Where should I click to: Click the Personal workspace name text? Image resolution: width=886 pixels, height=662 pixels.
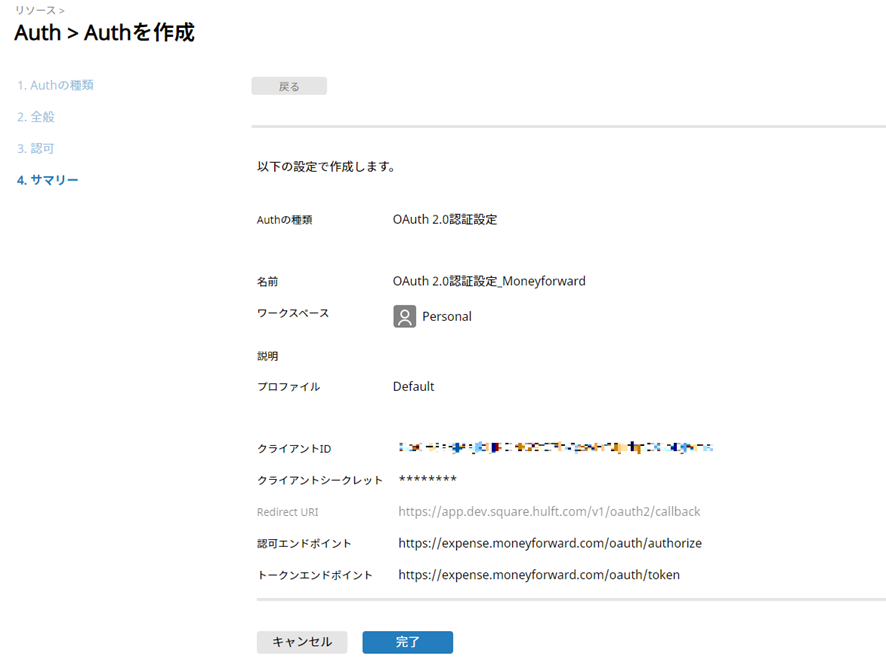[x=446, y=316]
